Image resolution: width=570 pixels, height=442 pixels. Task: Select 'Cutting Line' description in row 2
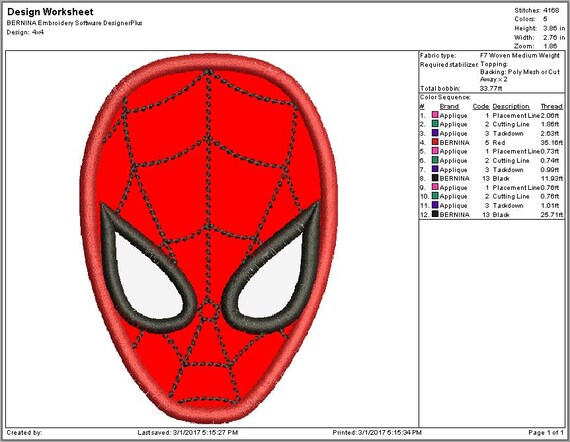[x=511, y=124]
